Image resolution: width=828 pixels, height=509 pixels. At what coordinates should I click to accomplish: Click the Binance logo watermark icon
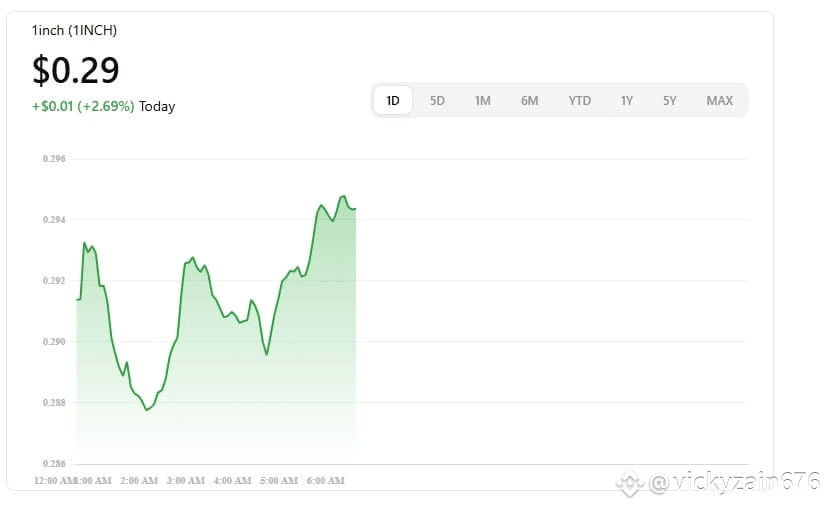[629, 483]
